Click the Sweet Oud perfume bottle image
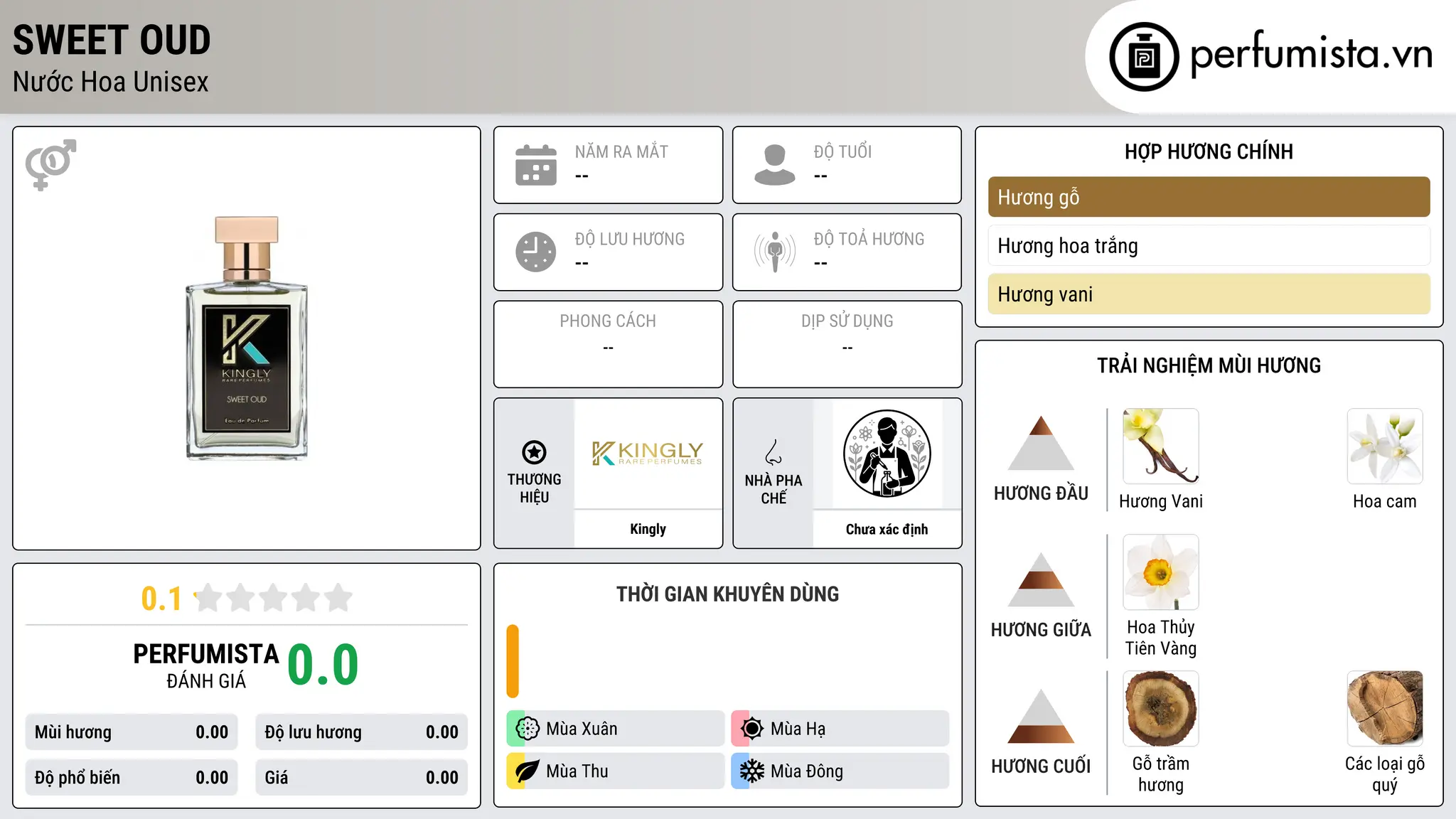 pos(247,338)
